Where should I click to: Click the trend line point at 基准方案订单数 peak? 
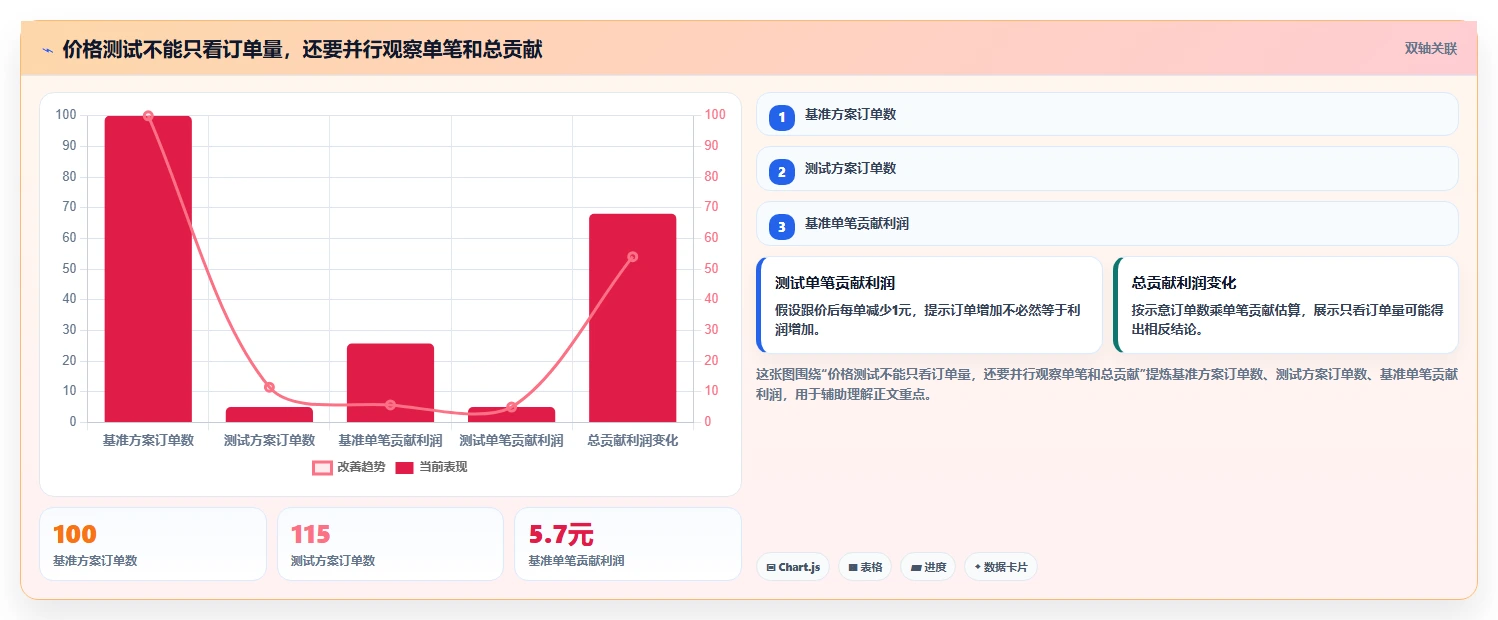click(148, 116)
